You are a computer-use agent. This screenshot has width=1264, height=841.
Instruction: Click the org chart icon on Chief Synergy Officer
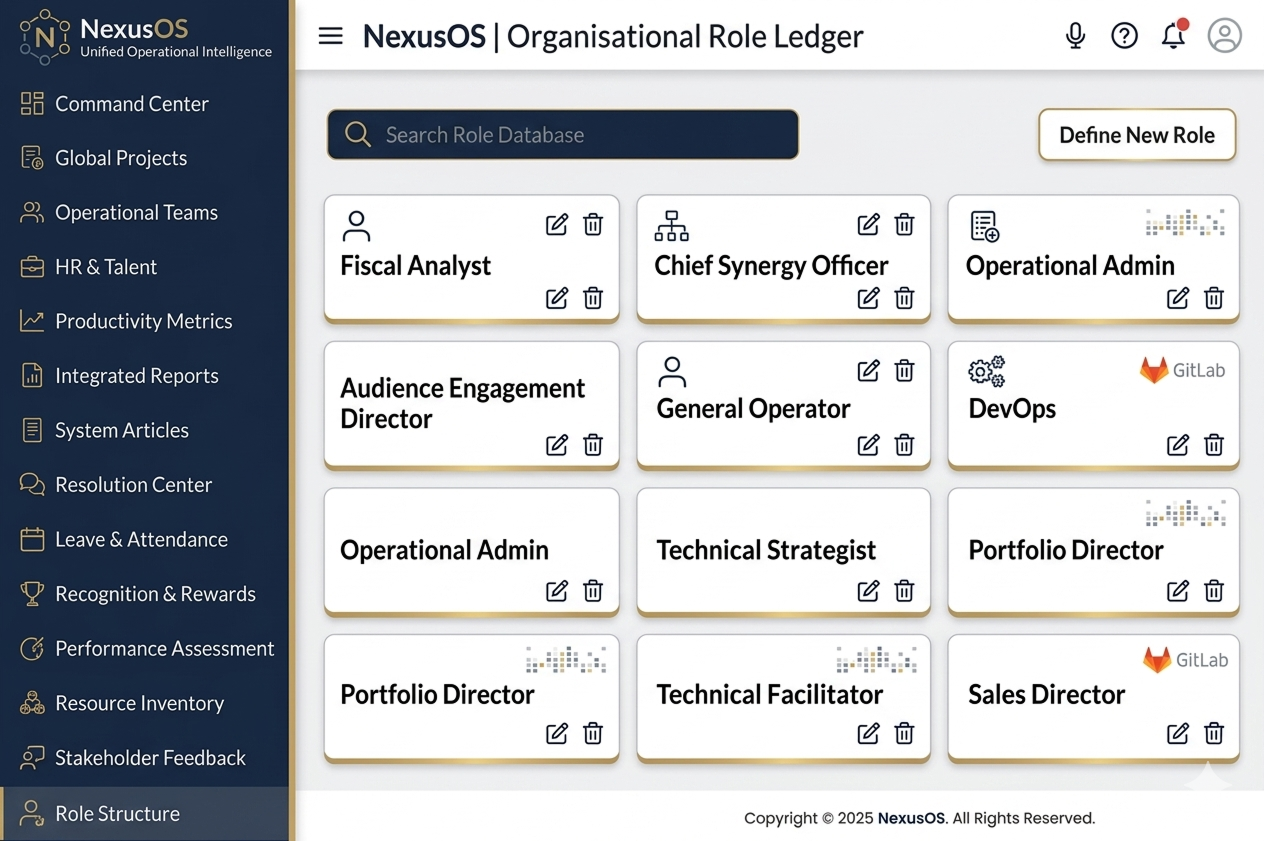pyautogui.click(x=671, y=226)
